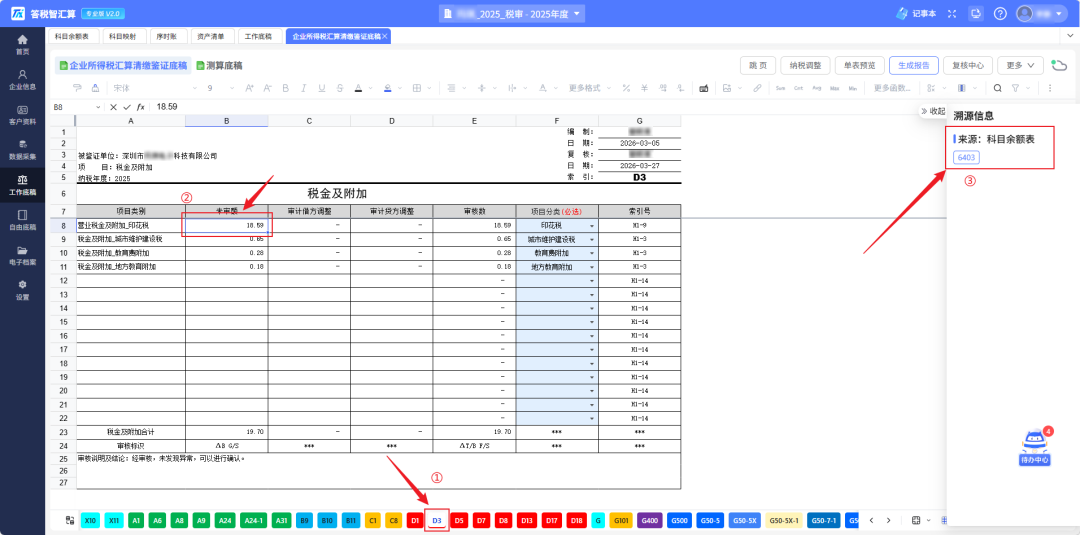The width and height of the screenshot is (1080, 535).
Task: Expand the 更多格式 dropdown
Action: tap(589, 88)
